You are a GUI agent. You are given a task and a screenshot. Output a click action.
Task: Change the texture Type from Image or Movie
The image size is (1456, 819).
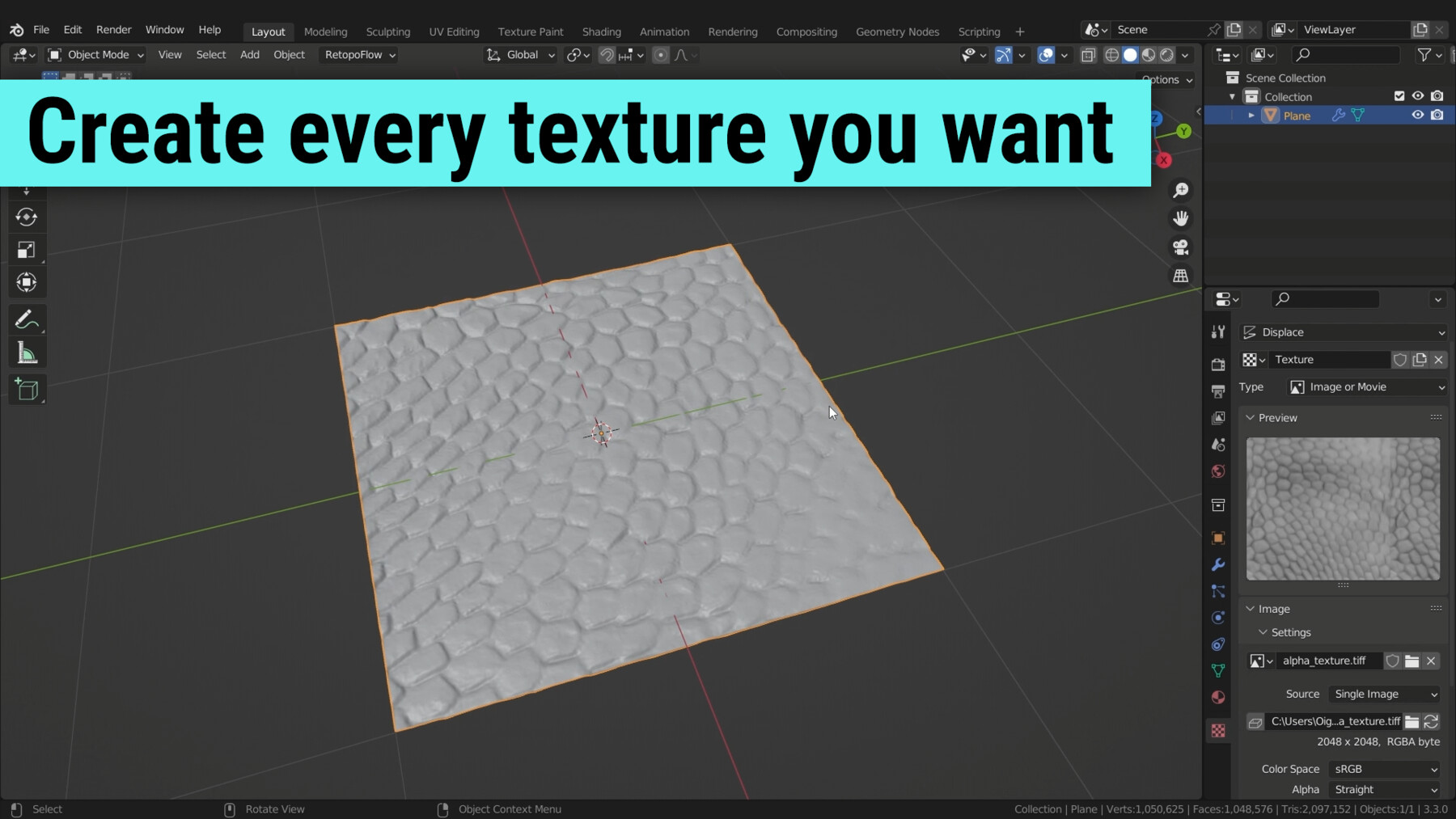click(x=1365, y=386)
